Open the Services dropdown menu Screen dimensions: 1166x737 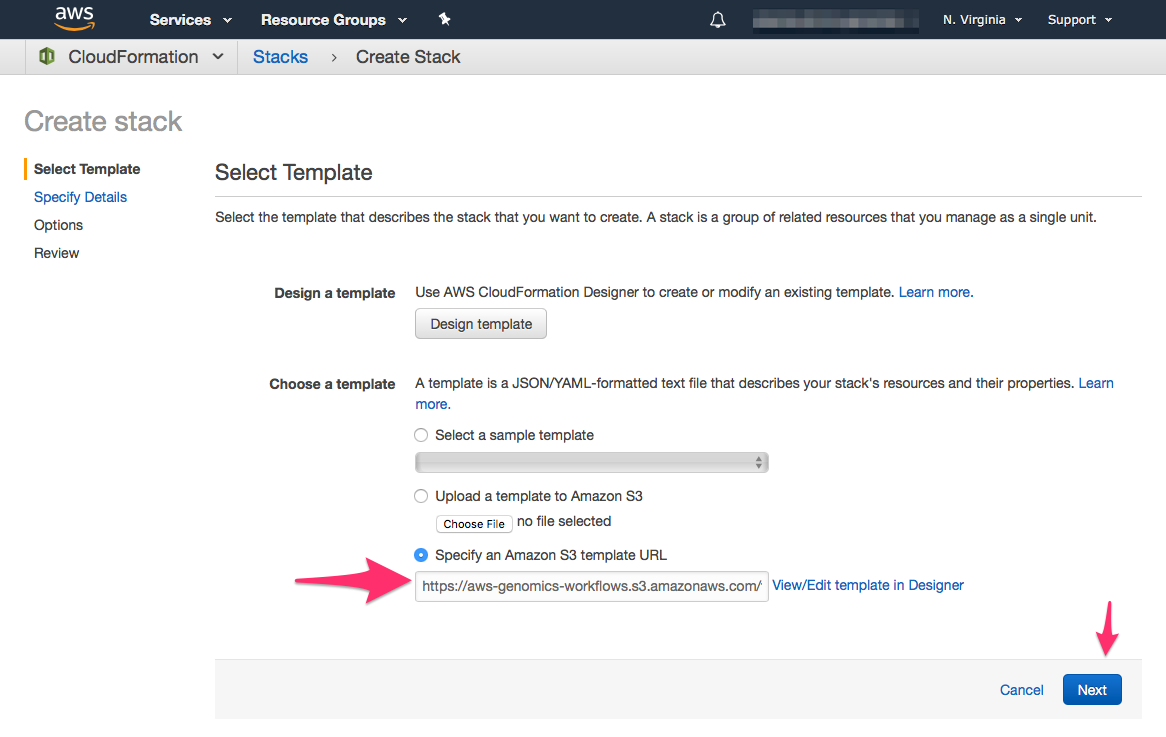[x=190, y=20]
